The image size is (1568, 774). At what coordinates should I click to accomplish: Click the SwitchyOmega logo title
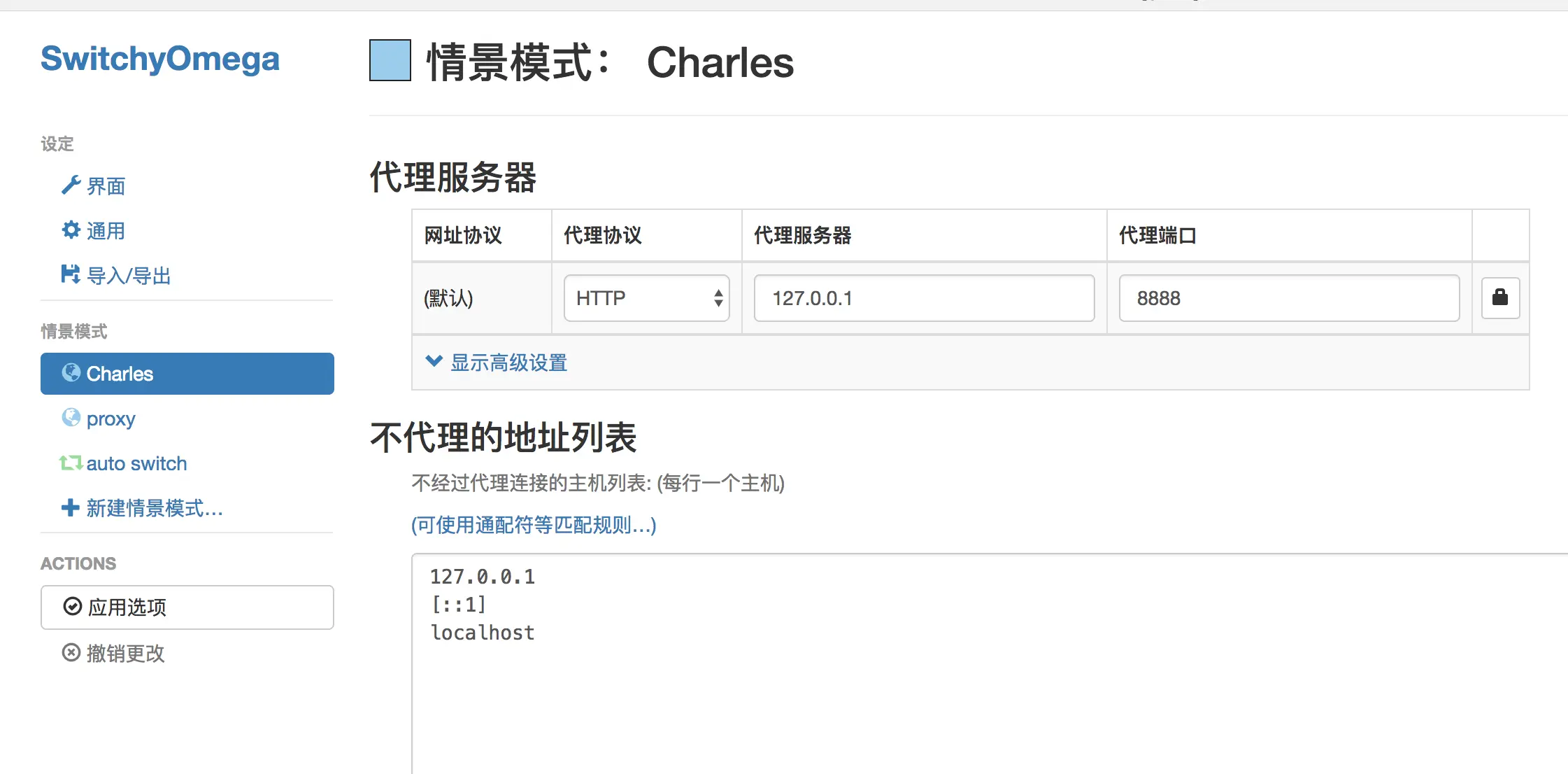[x=159, y=59]
